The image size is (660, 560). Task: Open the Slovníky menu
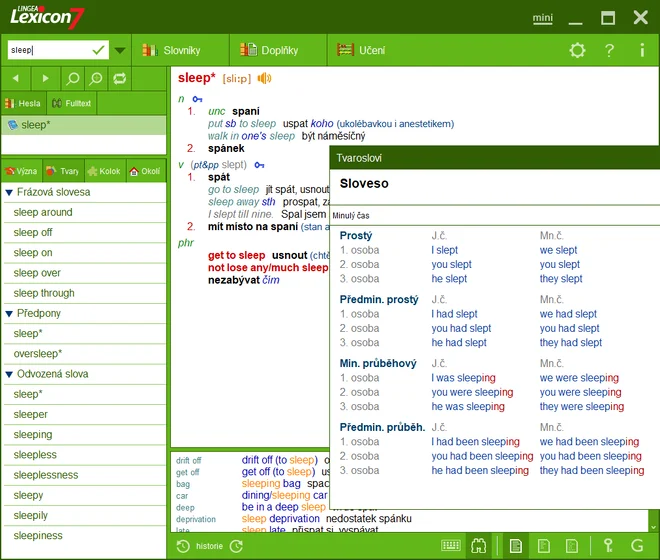(171, 51)
